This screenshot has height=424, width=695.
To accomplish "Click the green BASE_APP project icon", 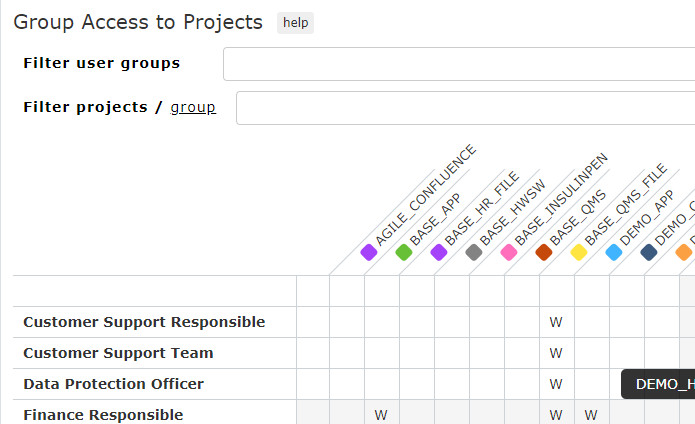I will pyautogui.click(x=404, y=253).
